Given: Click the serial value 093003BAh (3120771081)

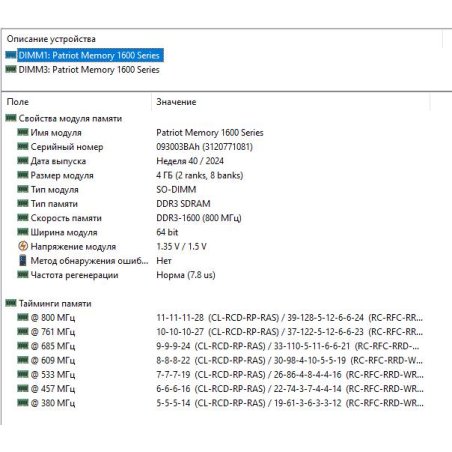Looking at the screenshot, I should [204, 147].
